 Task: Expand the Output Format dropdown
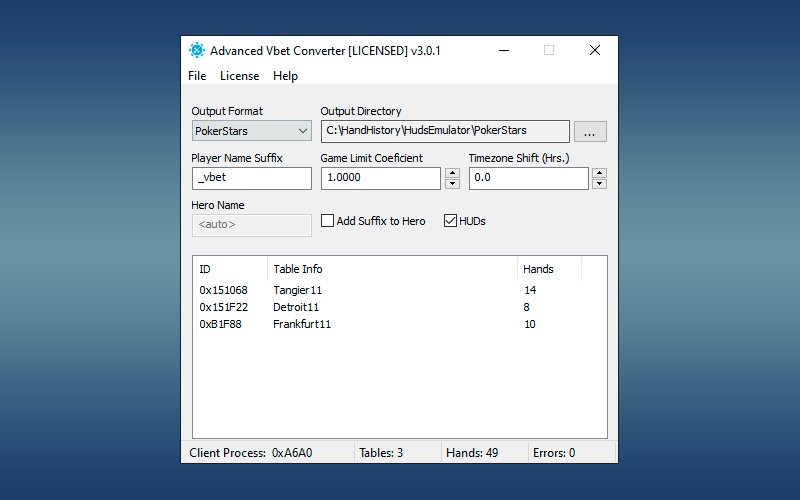coord(303,131)
